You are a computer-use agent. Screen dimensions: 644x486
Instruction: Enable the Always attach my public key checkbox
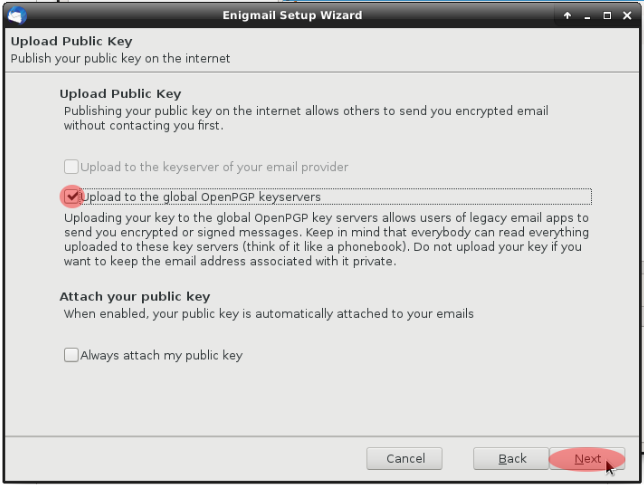(72, 355)
